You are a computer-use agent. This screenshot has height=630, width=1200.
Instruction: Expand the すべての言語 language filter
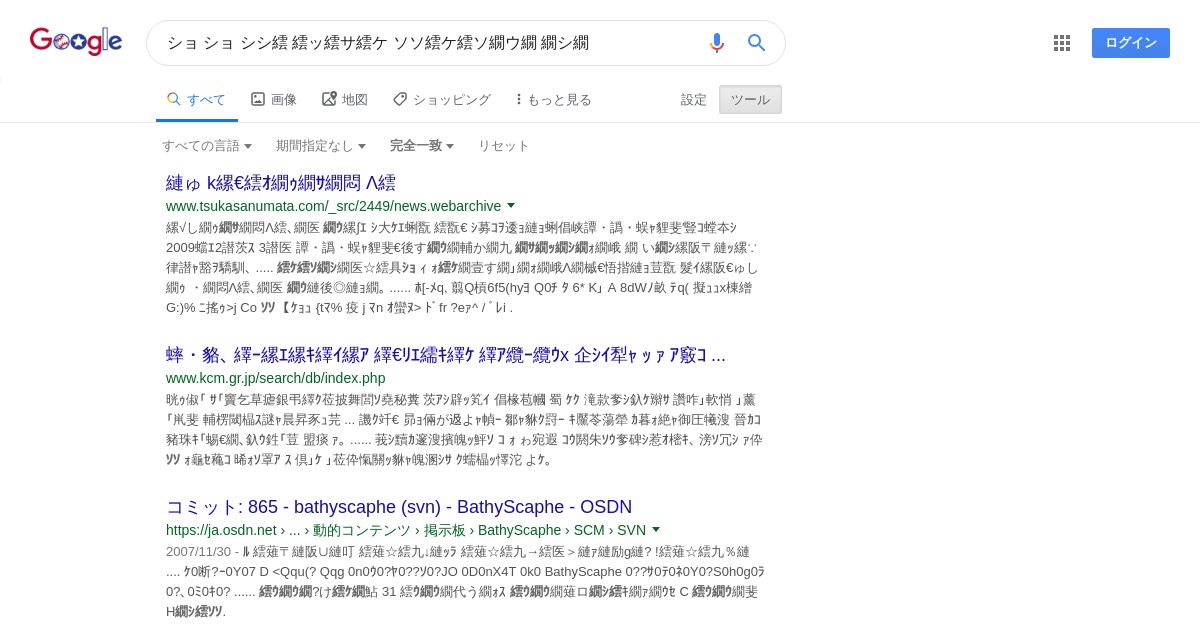[x=207, y=145]
